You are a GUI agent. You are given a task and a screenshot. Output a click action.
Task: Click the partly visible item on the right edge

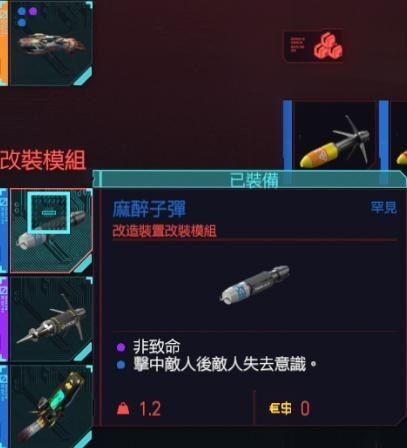click(399, 135)
